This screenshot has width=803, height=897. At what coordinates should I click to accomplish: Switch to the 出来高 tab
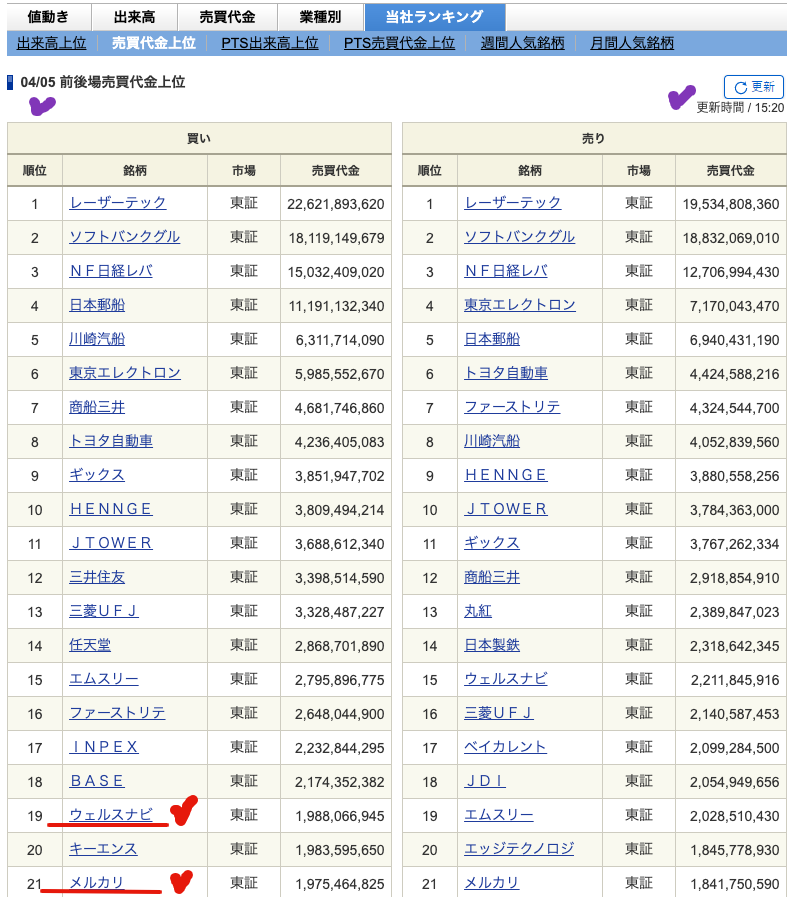[134, 17]
